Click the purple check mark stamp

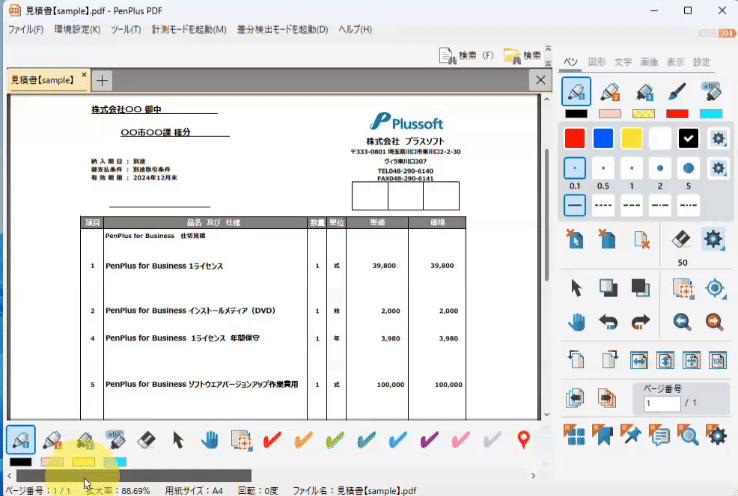coord(429,440)
